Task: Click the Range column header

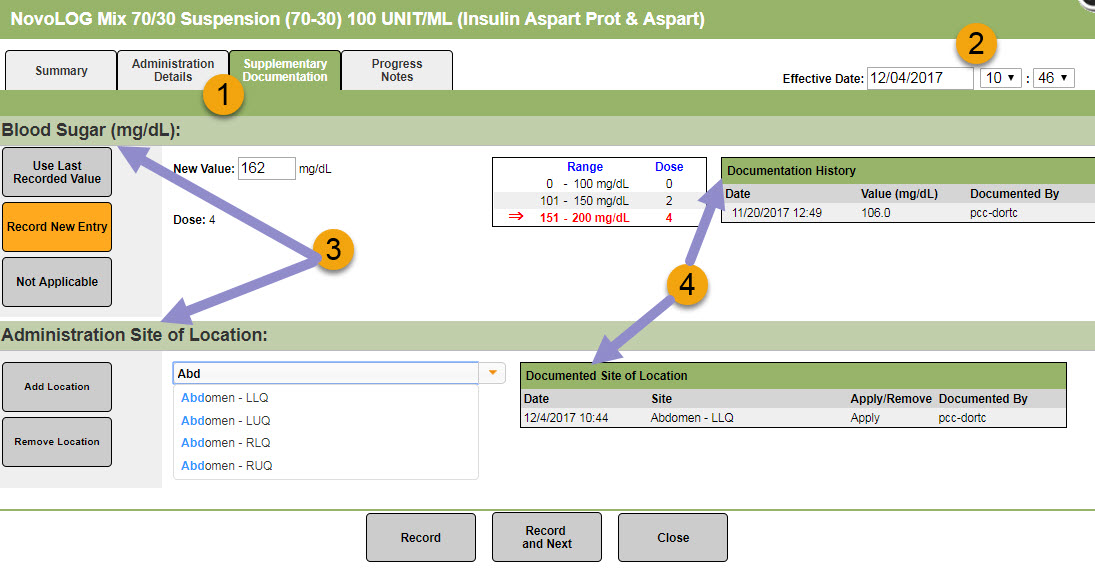Action: pos(585,167)
